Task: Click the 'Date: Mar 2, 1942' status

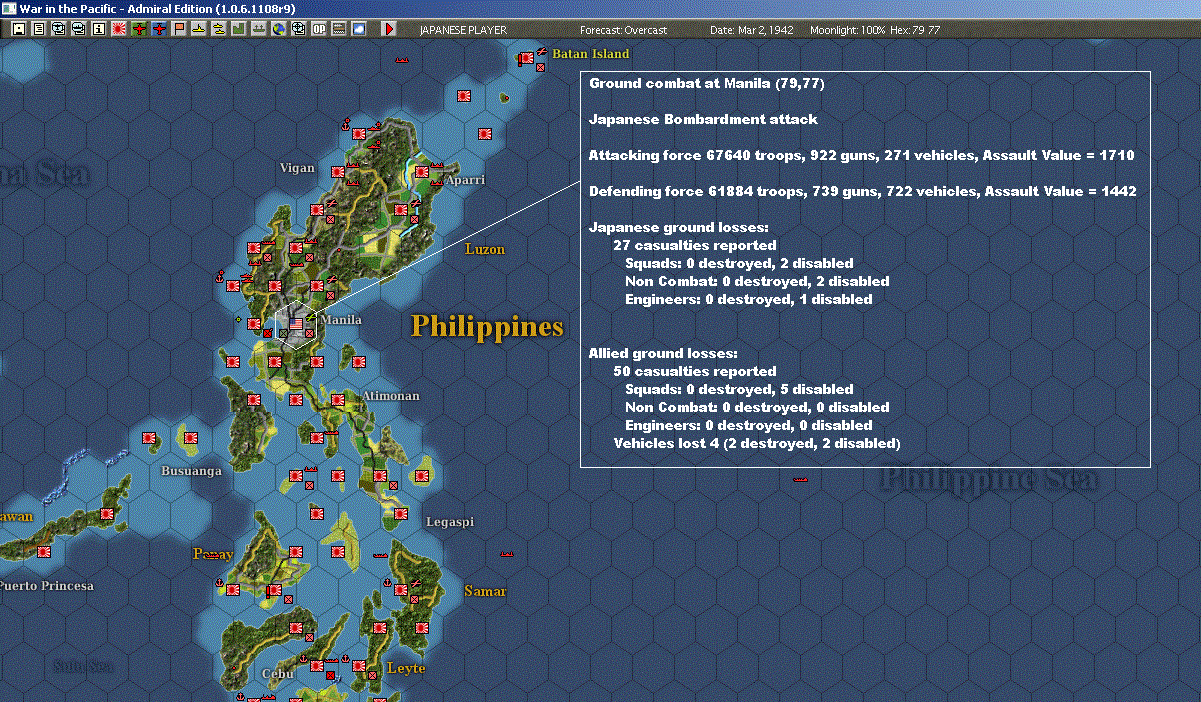Action: (752, 30)
